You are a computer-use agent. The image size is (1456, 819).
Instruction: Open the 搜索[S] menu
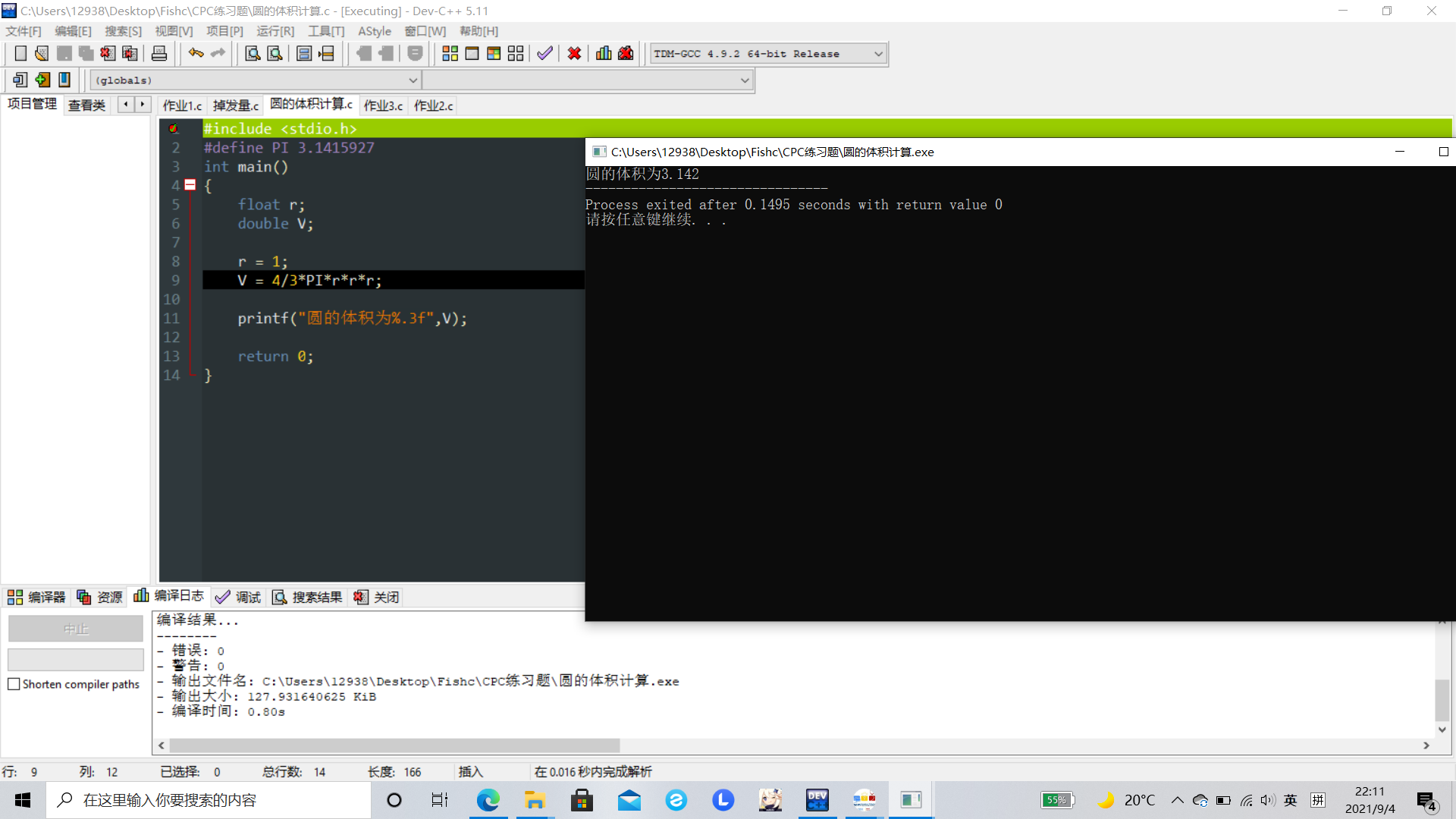(x=123, y=31)
